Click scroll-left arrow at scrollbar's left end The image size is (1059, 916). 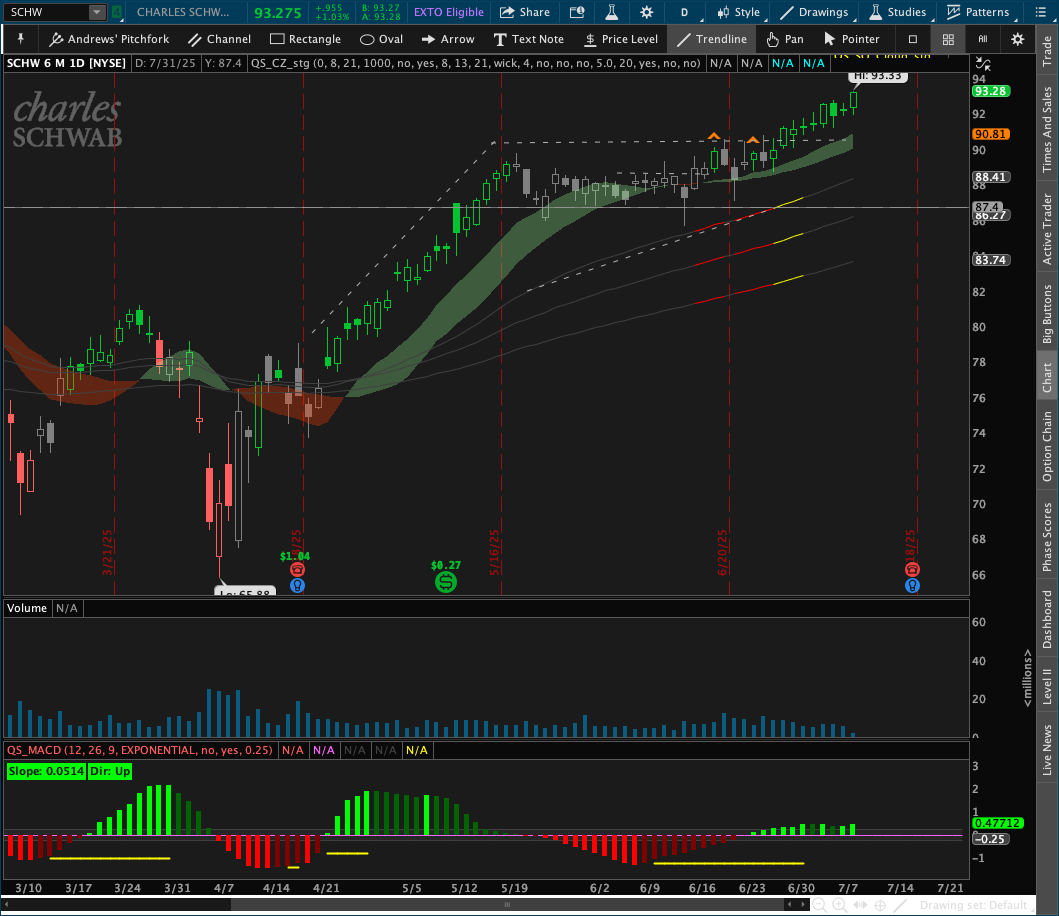pyautogui.click(x=7, y=905)
